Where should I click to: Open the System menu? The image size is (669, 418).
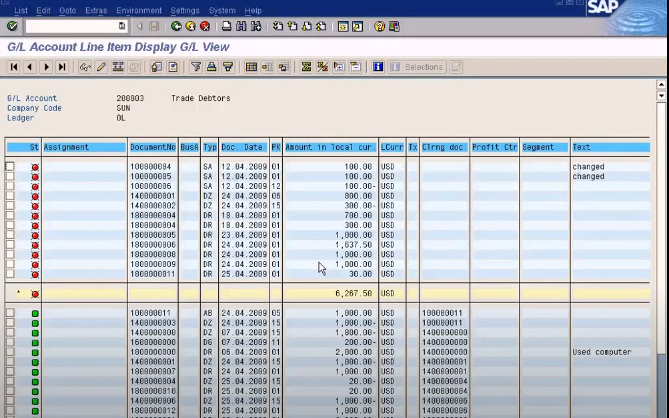click(222, 10)
